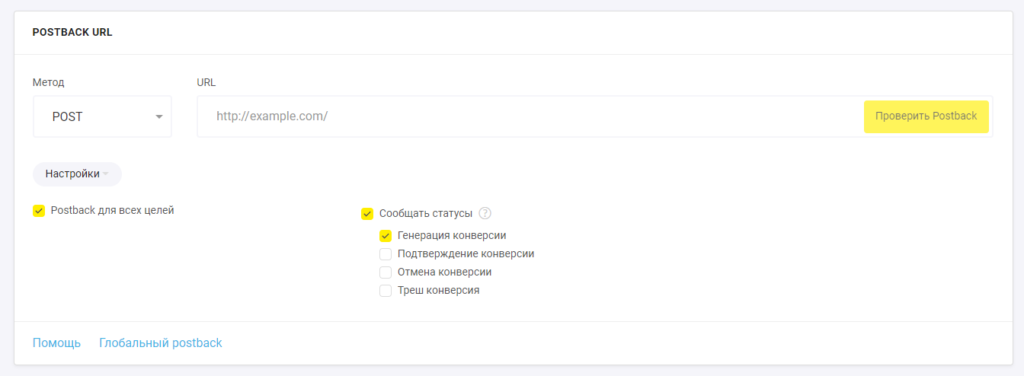Viewport: 1024px width, 376px height.
Task: Enable the Подтверждение конверсии checkbox
Action: coord(385,254)
